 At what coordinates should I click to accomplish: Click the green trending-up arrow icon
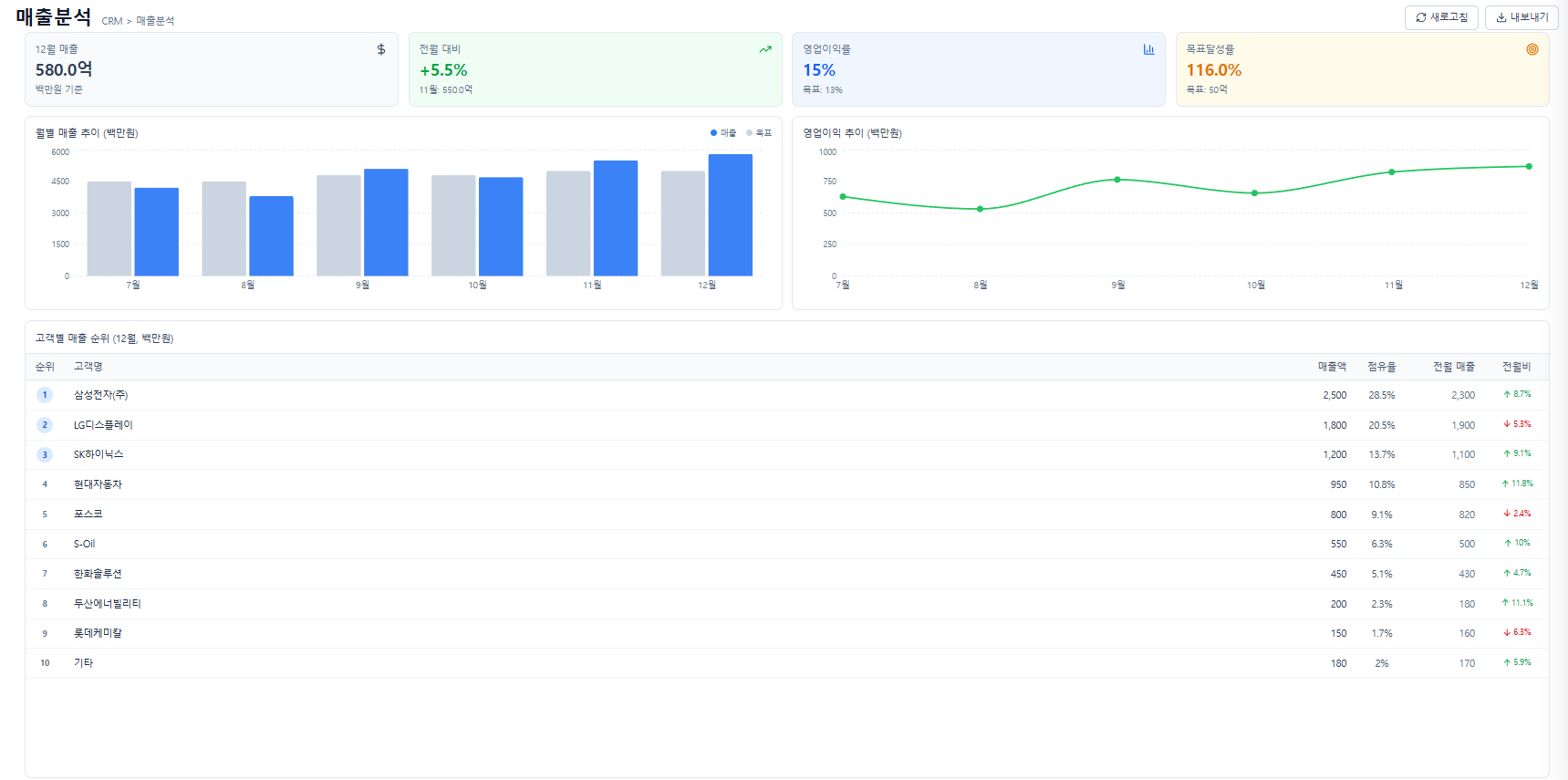tap(765, 49)
